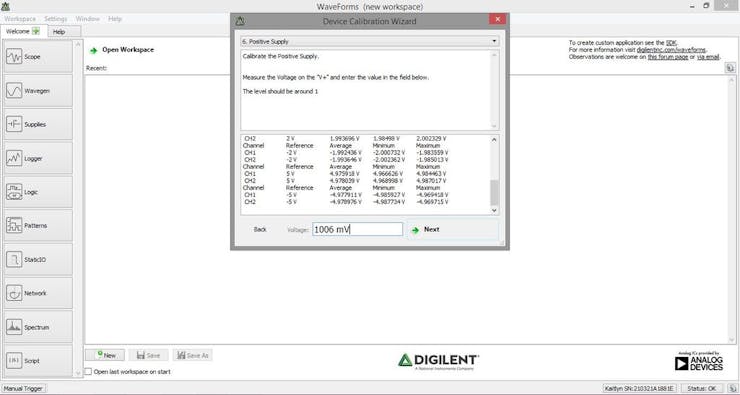Click the WaveForms app icon in title bar
Viewport: 740px width, 395px height.
6,6
